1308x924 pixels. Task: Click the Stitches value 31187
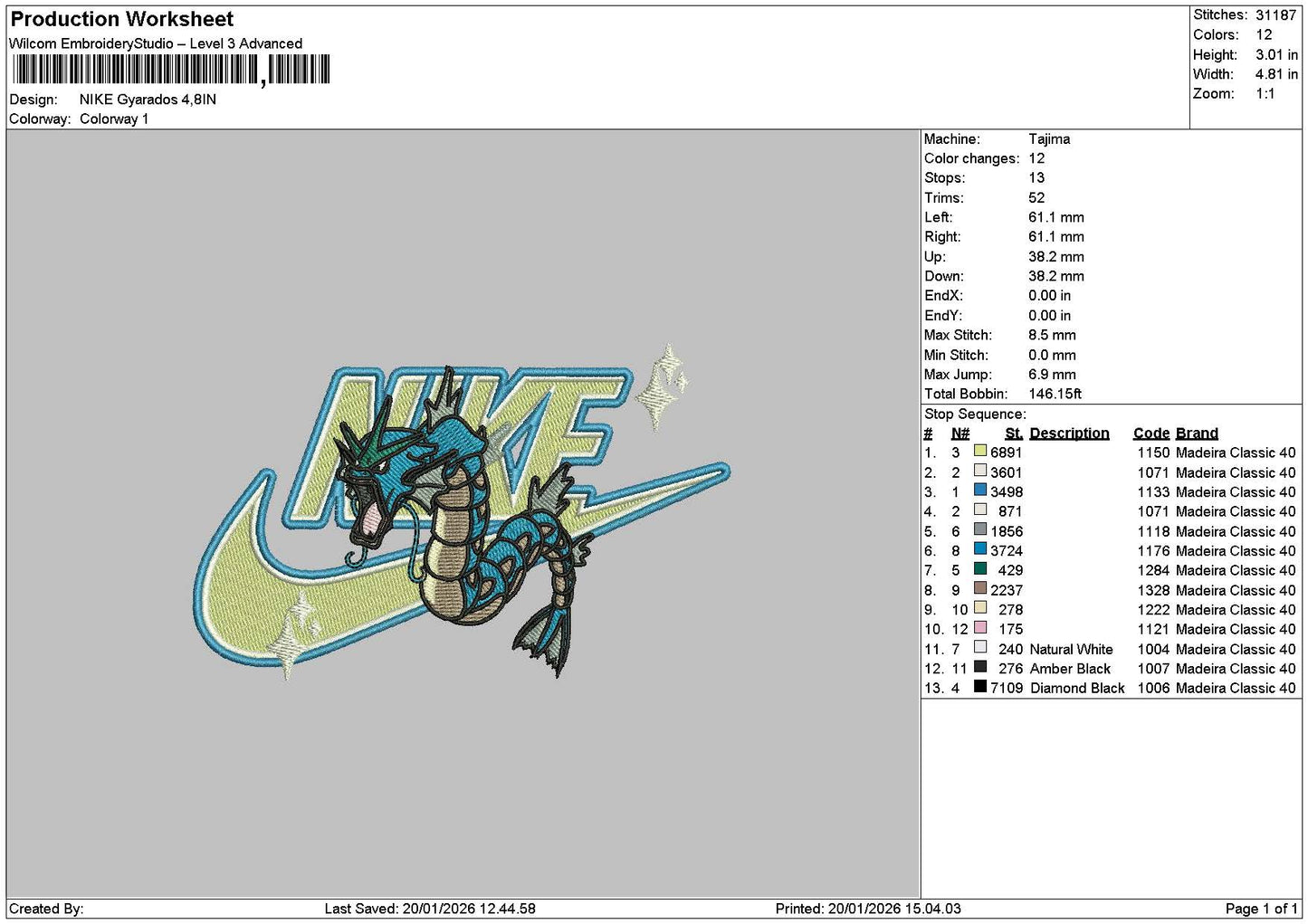(x=1276, y=15)
